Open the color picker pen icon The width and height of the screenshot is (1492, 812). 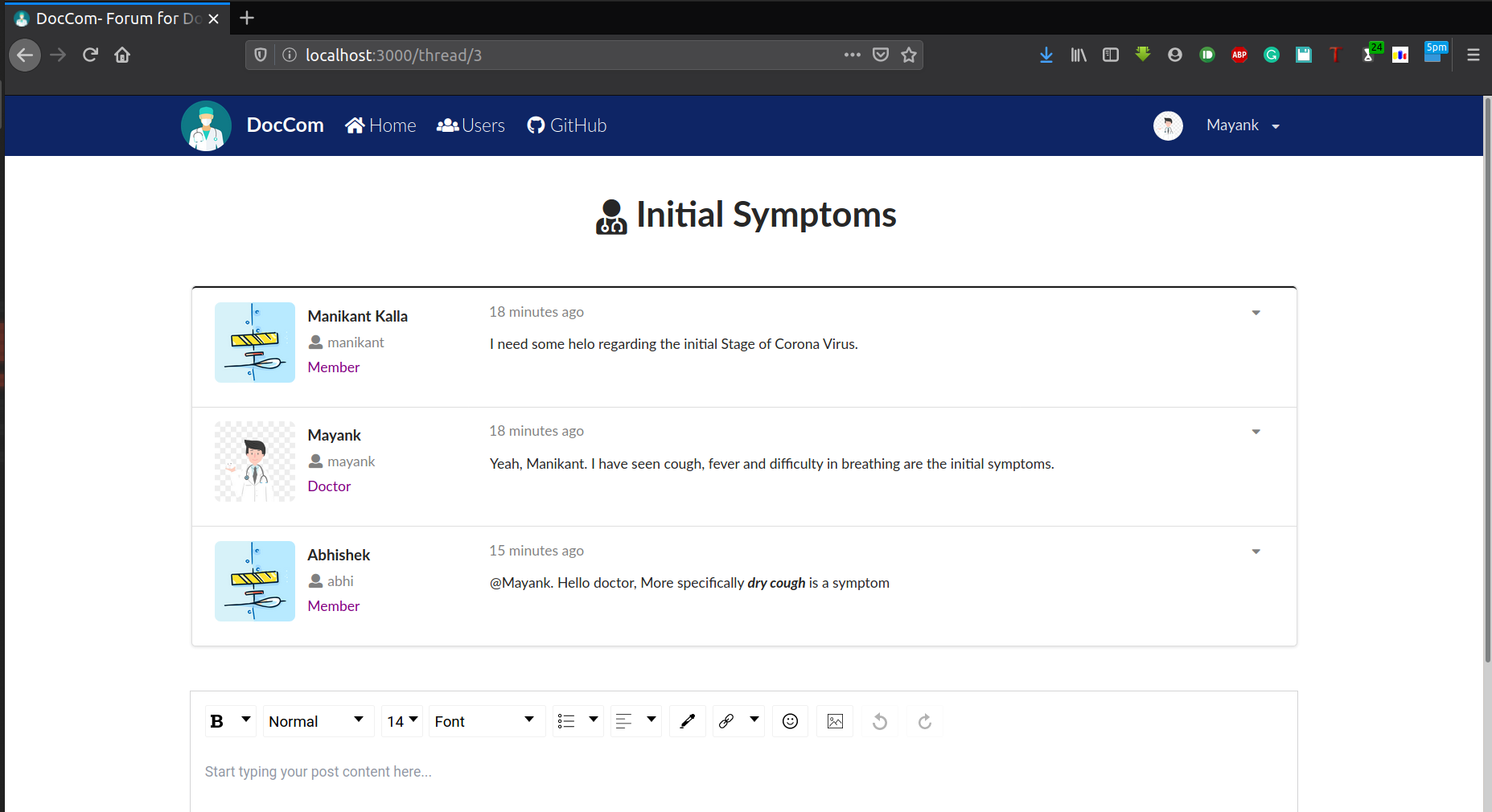687,721
